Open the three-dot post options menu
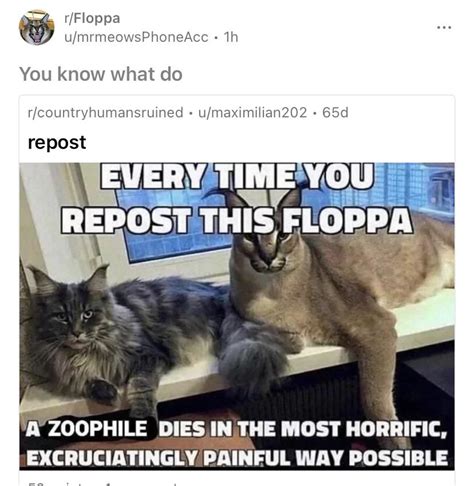Screen dimensions: 474x486 [444, 27]
